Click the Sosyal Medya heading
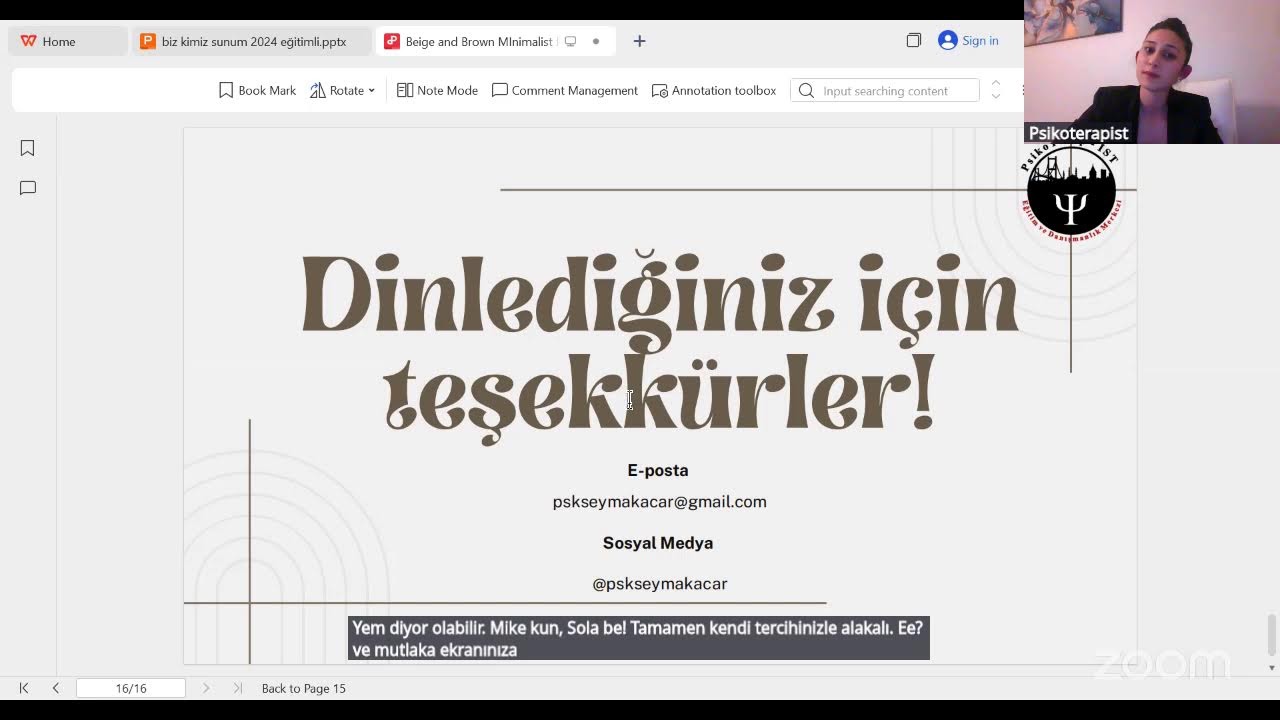 tap(658, 543)
